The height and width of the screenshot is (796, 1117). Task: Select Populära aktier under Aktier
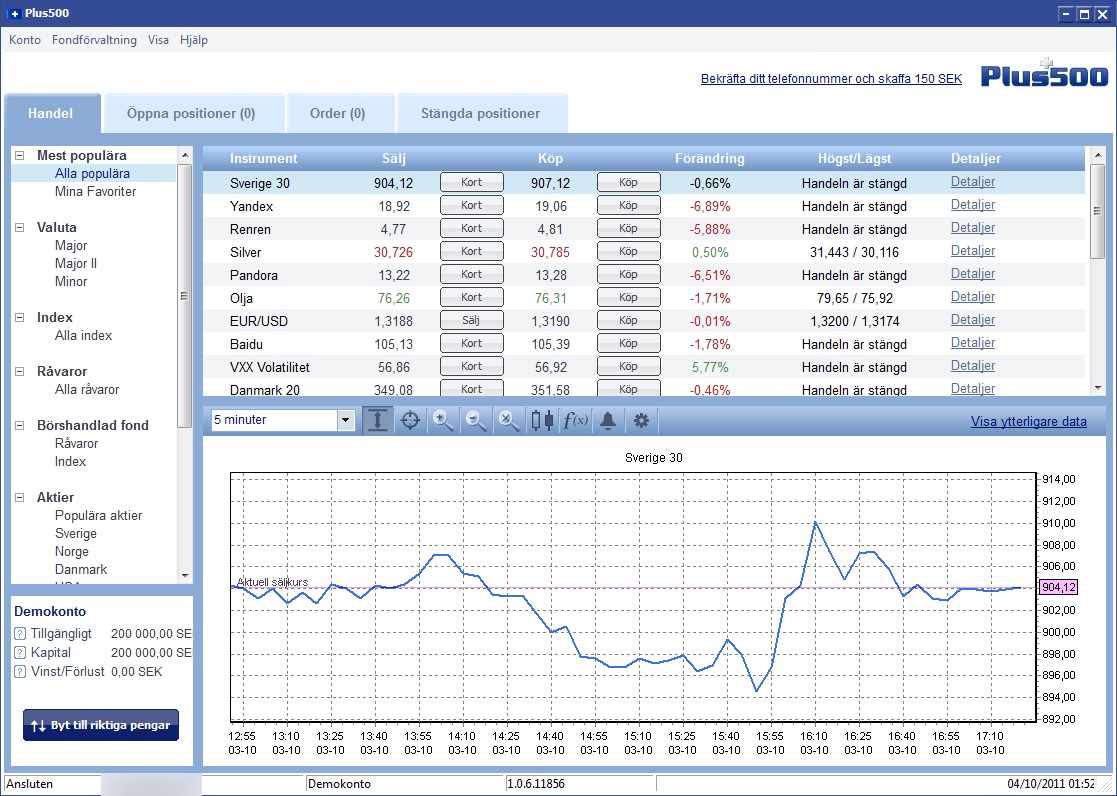tap(98, 515)
